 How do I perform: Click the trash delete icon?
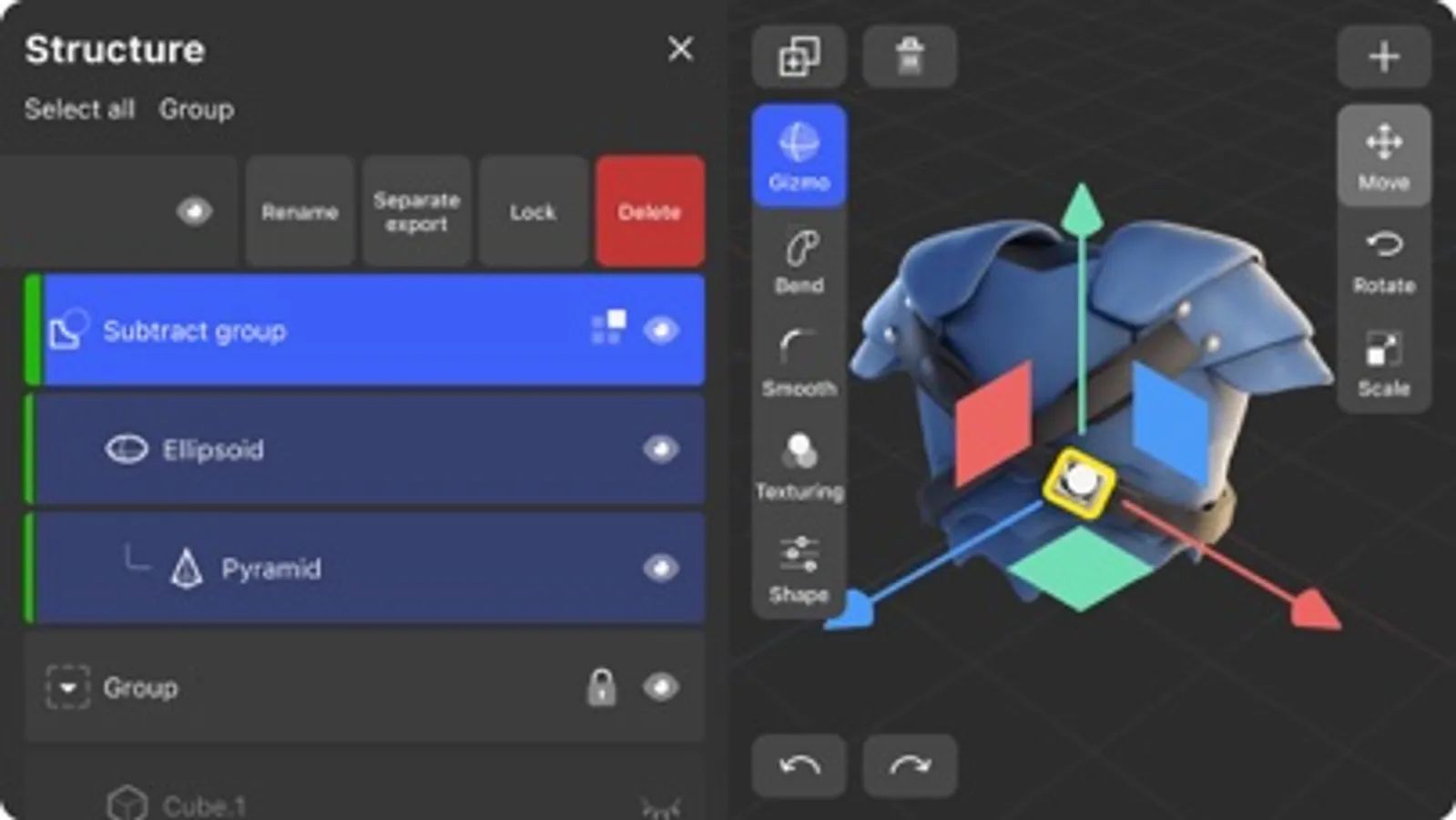tap(910, 56)
